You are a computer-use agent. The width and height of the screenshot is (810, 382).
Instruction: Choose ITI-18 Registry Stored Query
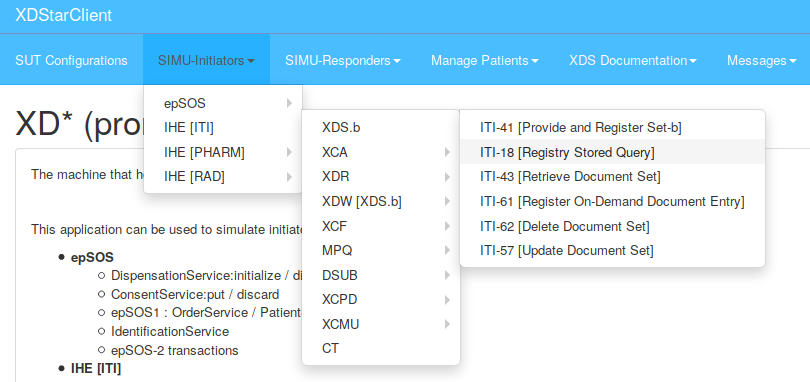tap(612, 152)
